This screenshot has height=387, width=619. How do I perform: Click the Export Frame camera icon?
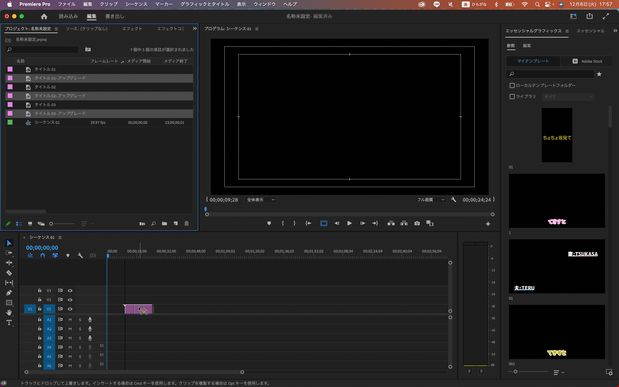click(x=417, y=224)
